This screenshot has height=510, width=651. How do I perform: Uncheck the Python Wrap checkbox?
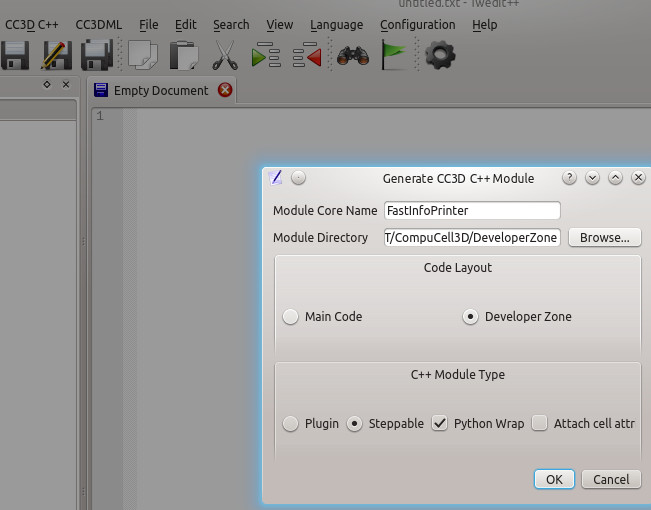(x=440, y=424)
